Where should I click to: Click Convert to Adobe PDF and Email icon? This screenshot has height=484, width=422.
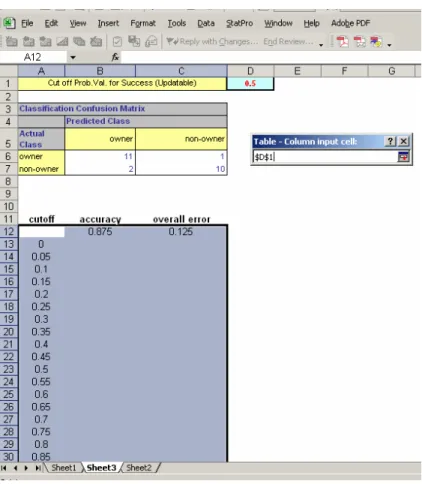click(359, 42)
